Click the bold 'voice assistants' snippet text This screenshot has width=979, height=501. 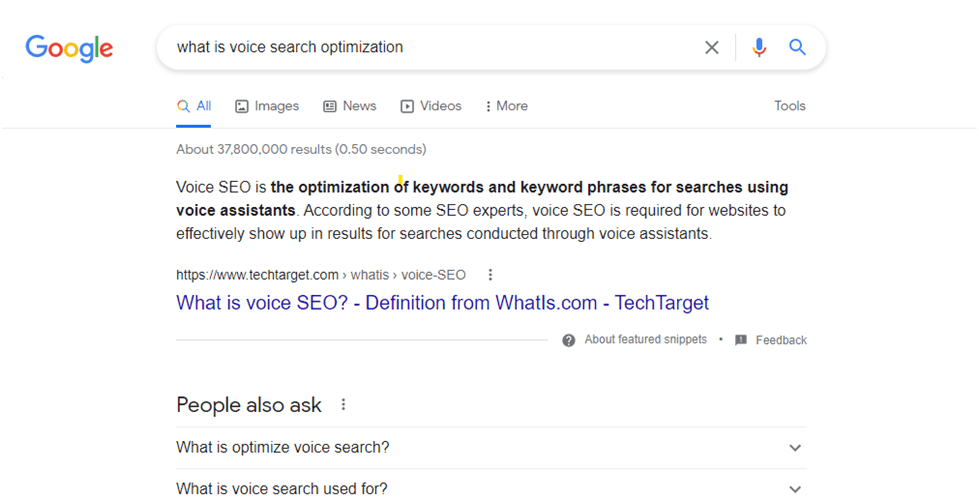pyautogui.click(x=235, y=211)
